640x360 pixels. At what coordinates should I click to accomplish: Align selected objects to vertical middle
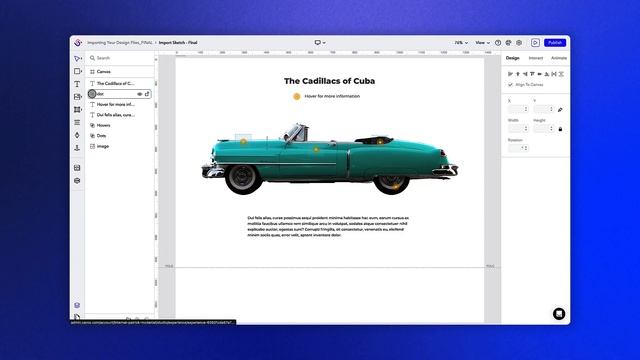pyautogui.click(x=540, y=74)
